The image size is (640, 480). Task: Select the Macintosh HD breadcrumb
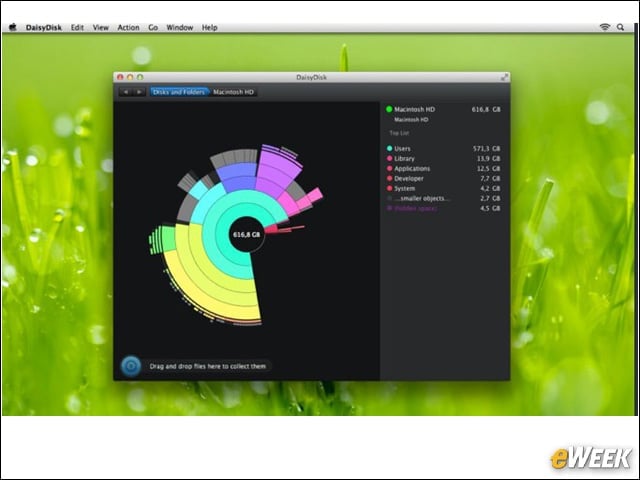(x=233, y=92)
